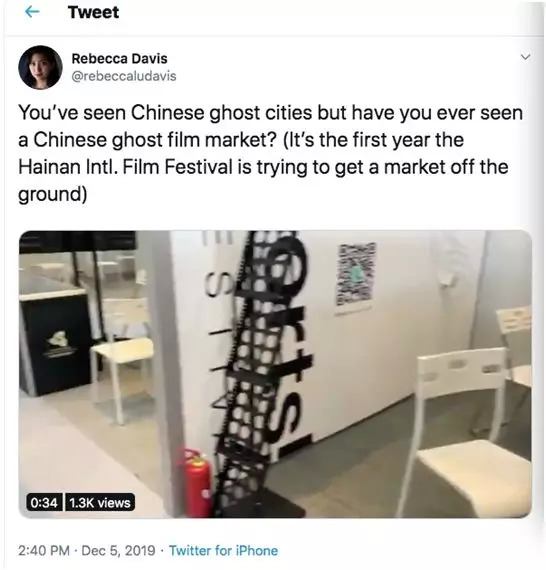This screenshot has height=570, width=546.
Task: Click the QR code in video
Action: (356, 275)
